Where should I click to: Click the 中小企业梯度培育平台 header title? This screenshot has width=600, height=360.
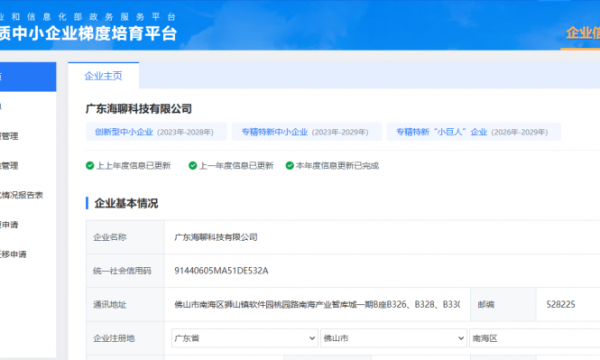tap(88, 34)
